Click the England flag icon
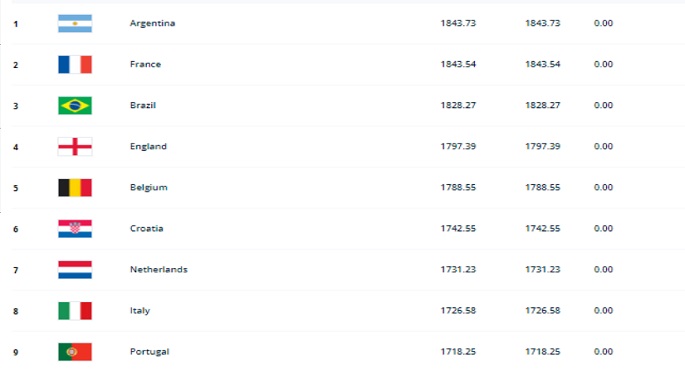 (x=75, y=146)
